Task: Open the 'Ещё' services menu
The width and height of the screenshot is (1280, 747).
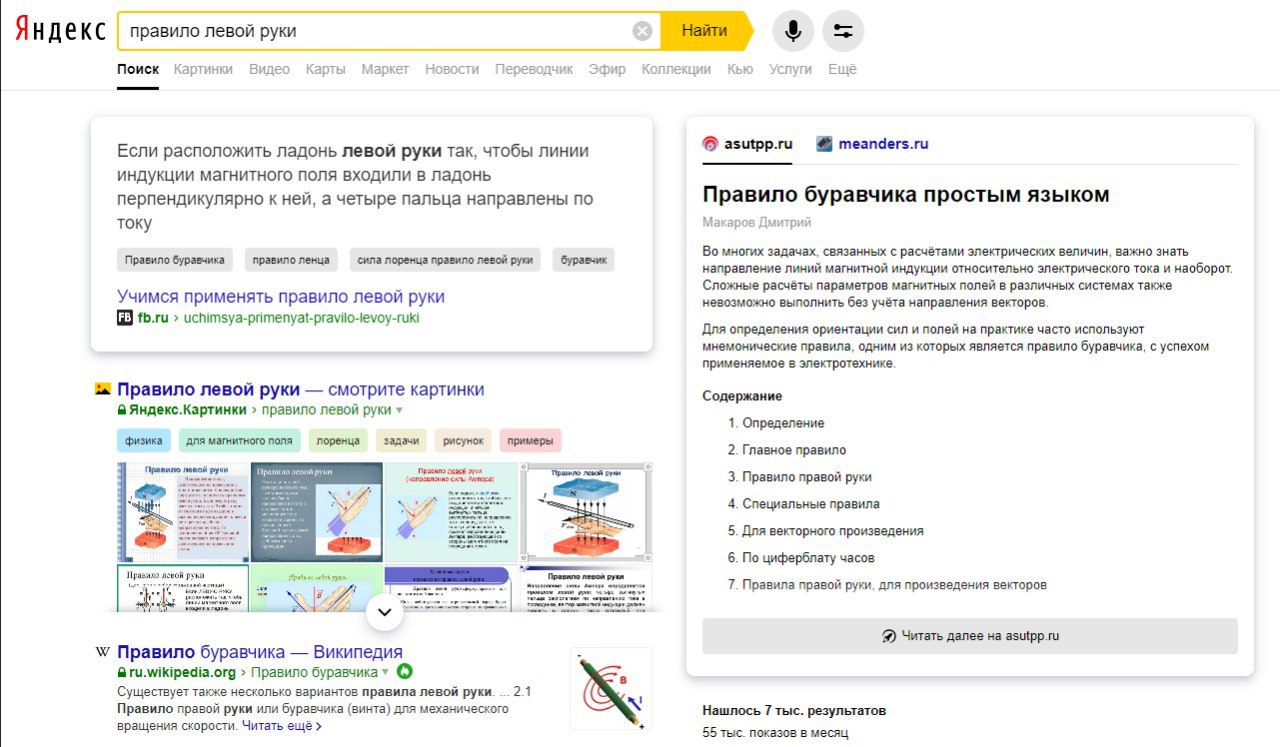Action: click(x=842, y=69)
